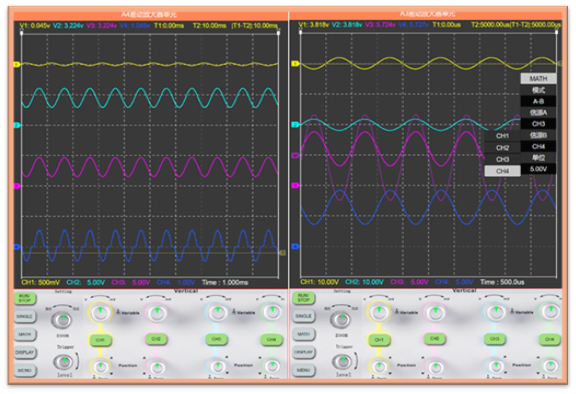
Task: Click the DISPLAY button on right scope
Action: coord(303,352)
